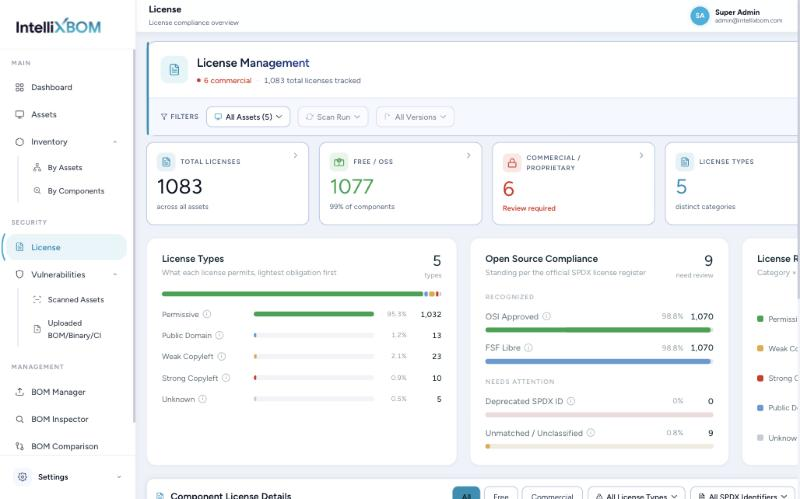800x499 pixels.
Task: Select the All filter tab
Action: (x=466, y=493)
